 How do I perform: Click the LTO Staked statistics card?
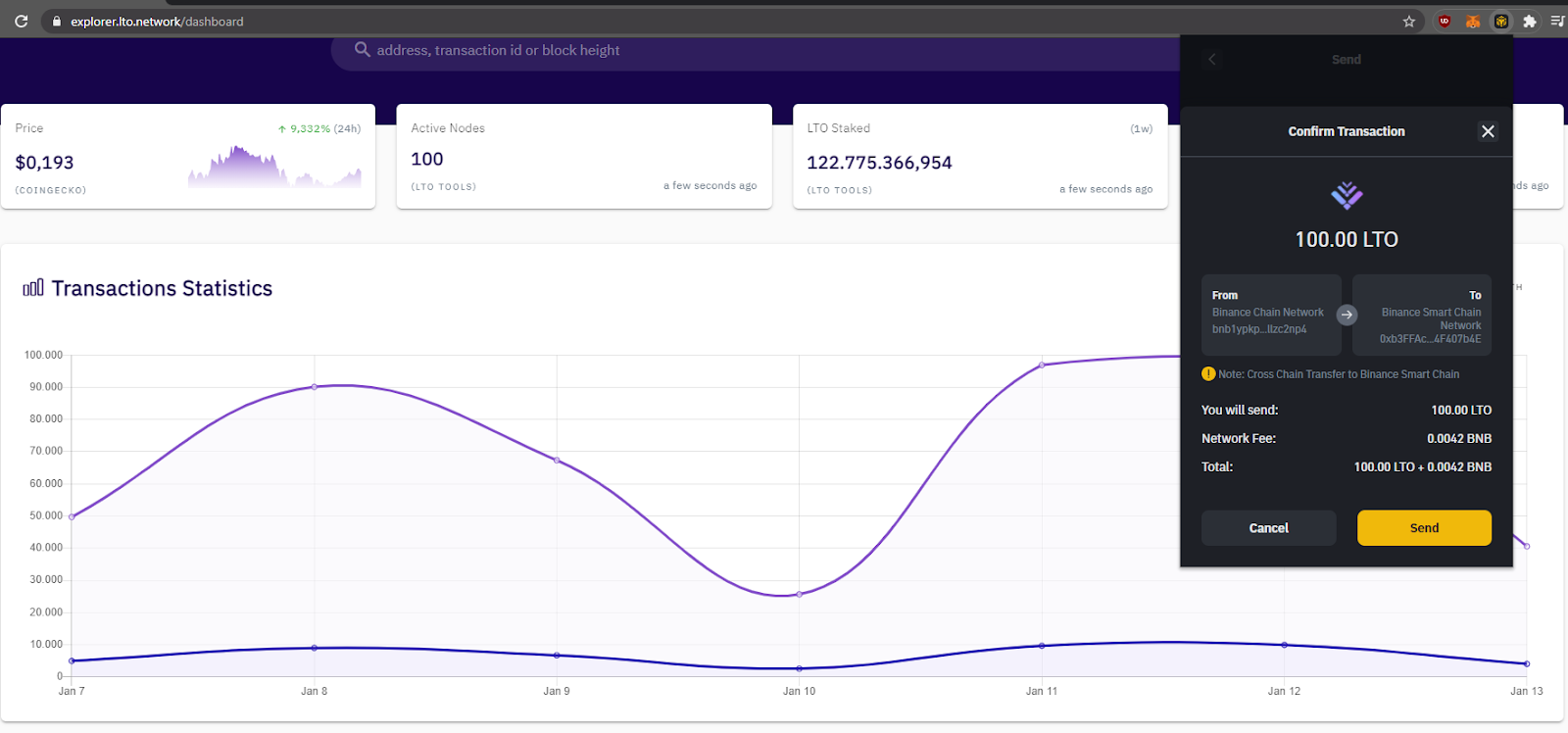click(x=980, y=156)
